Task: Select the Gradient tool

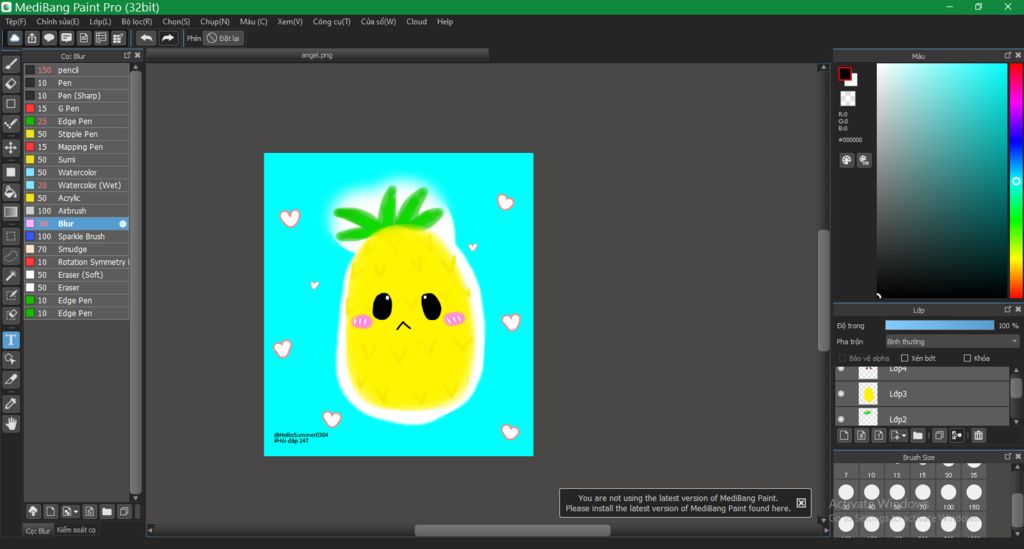Action: click(x=11, y=212)
